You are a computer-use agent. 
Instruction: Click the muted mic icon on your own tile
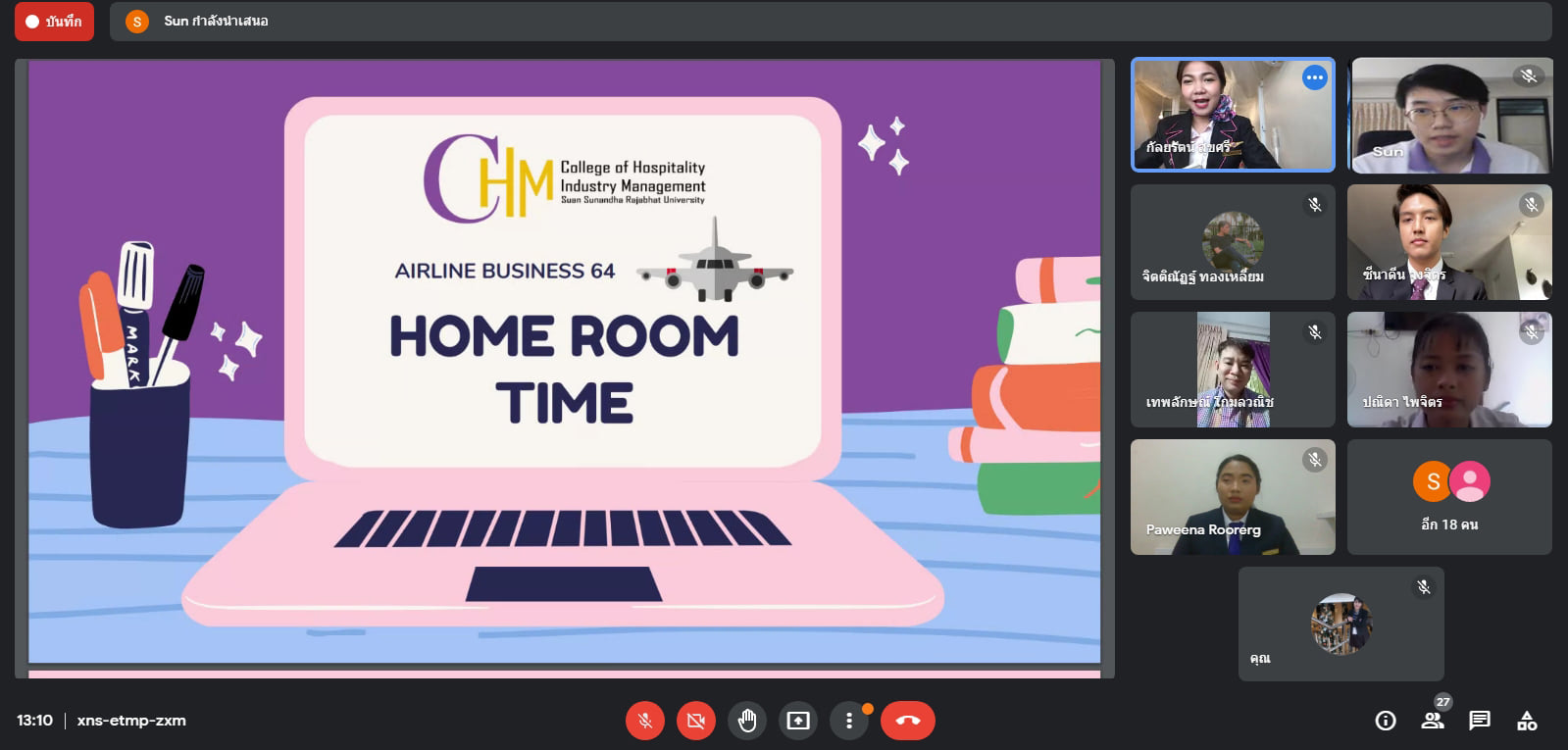(x=1423, y=587)
